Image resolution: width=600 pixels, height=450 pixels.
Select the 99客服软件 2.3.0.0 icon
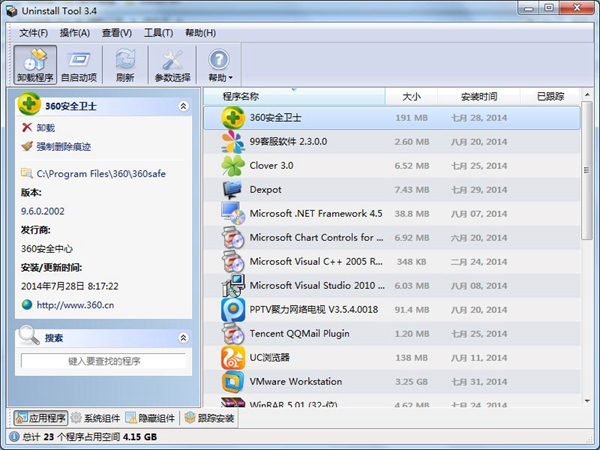(x=233, y=142)
